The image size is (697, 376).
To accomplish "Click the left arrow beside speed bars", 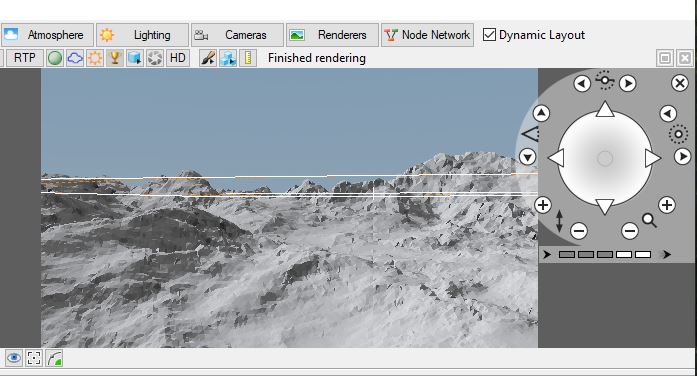I will click(547, 254).
